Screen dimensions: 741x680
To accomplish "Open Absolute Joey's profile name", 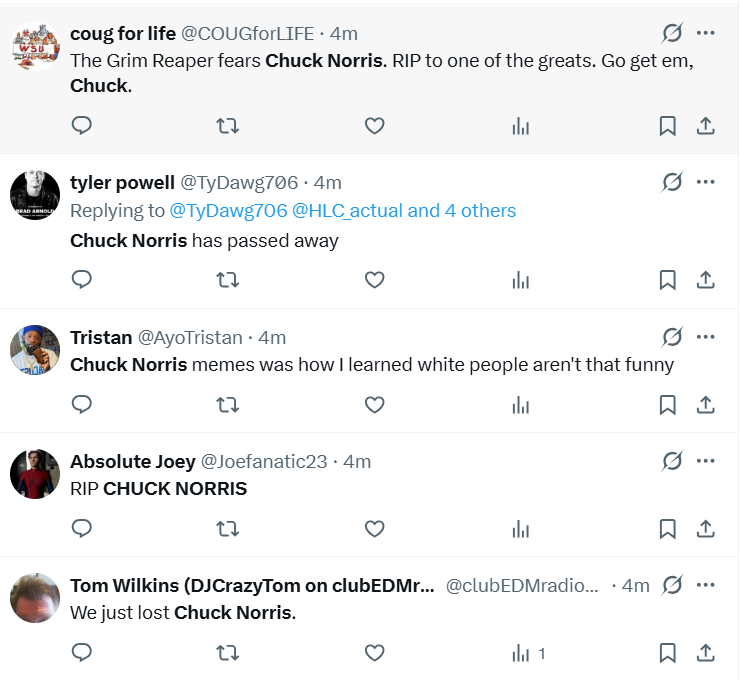I will coord(133,462).
